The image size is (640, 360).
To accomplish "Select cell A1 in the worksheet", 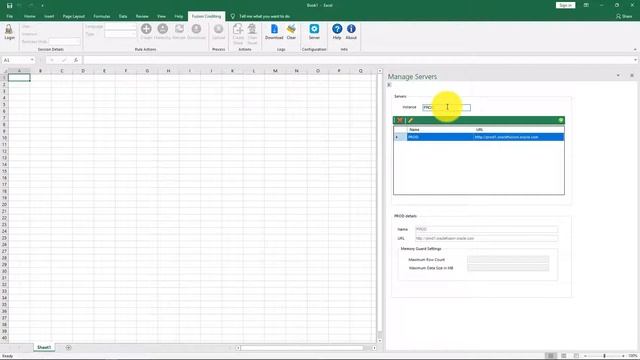I will (x=19, y=78).
